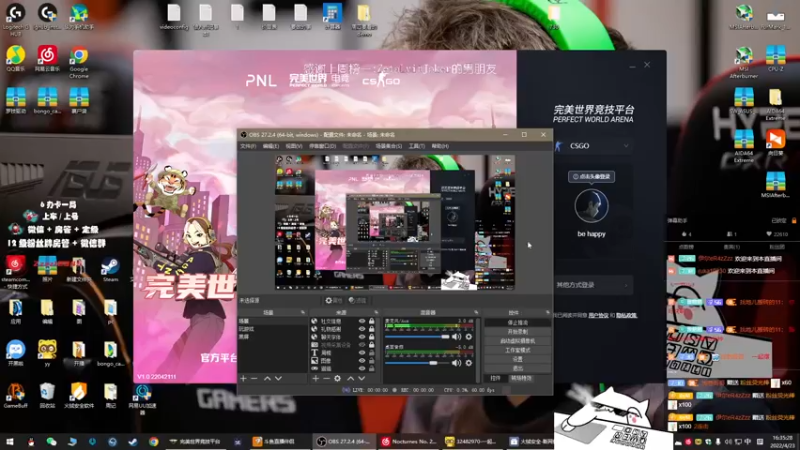Image resolution: width=800 pixels, height=450 pixels.
Task: Open the 用户协议 link in Perfect World Arena
Action: click(598, 315)
